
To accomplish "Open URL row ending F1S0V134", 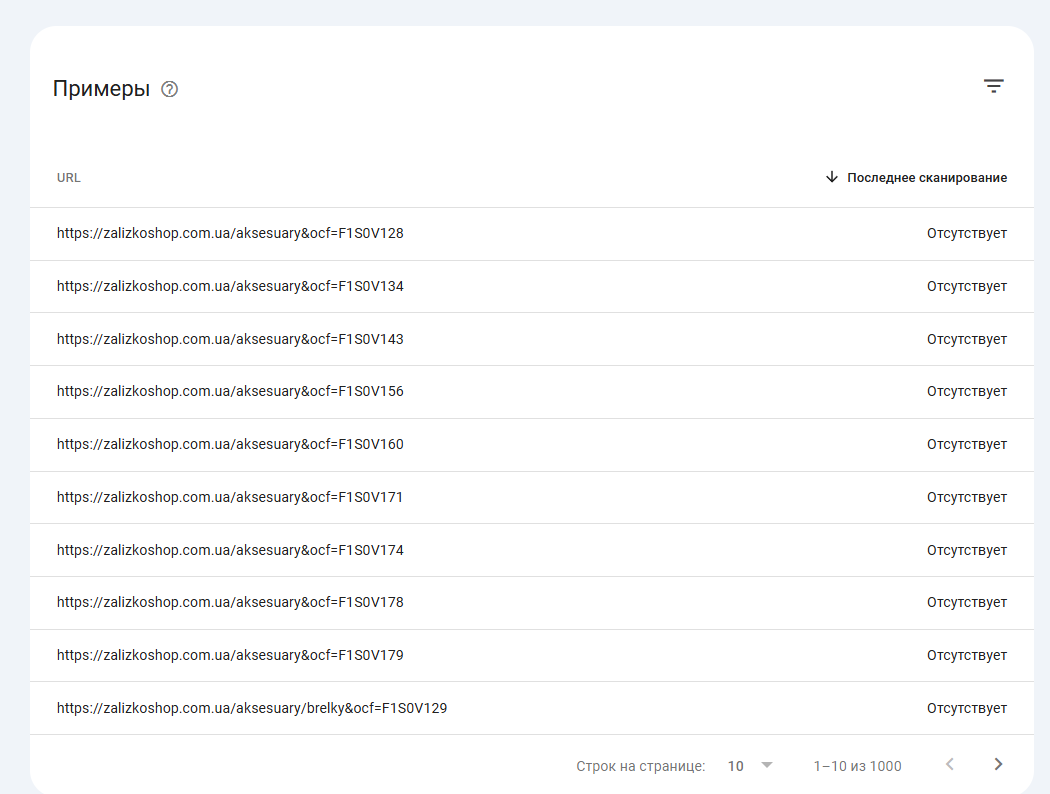I will pos(532,287).
